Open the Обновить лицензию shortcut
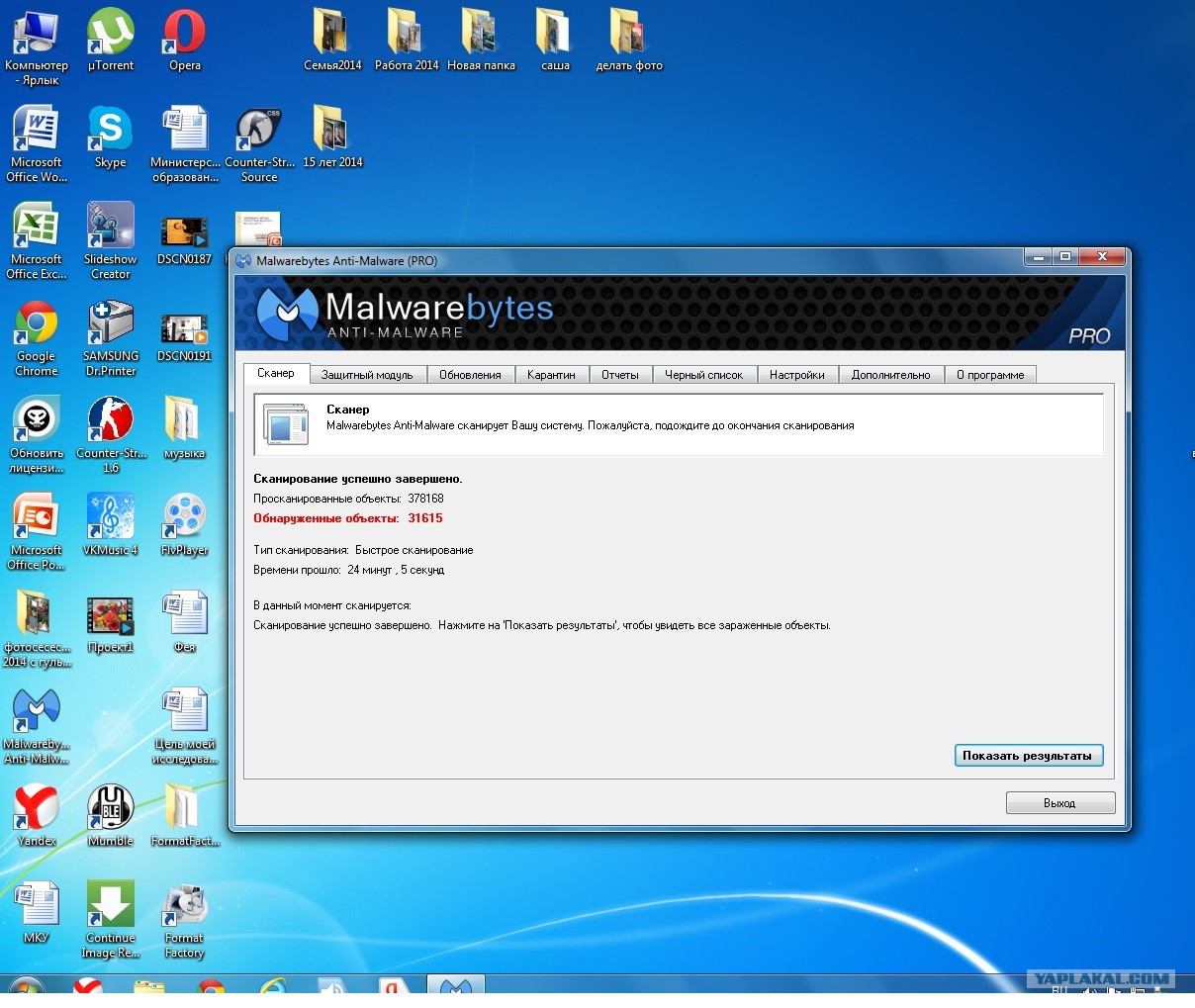 (x=36, y=434)
